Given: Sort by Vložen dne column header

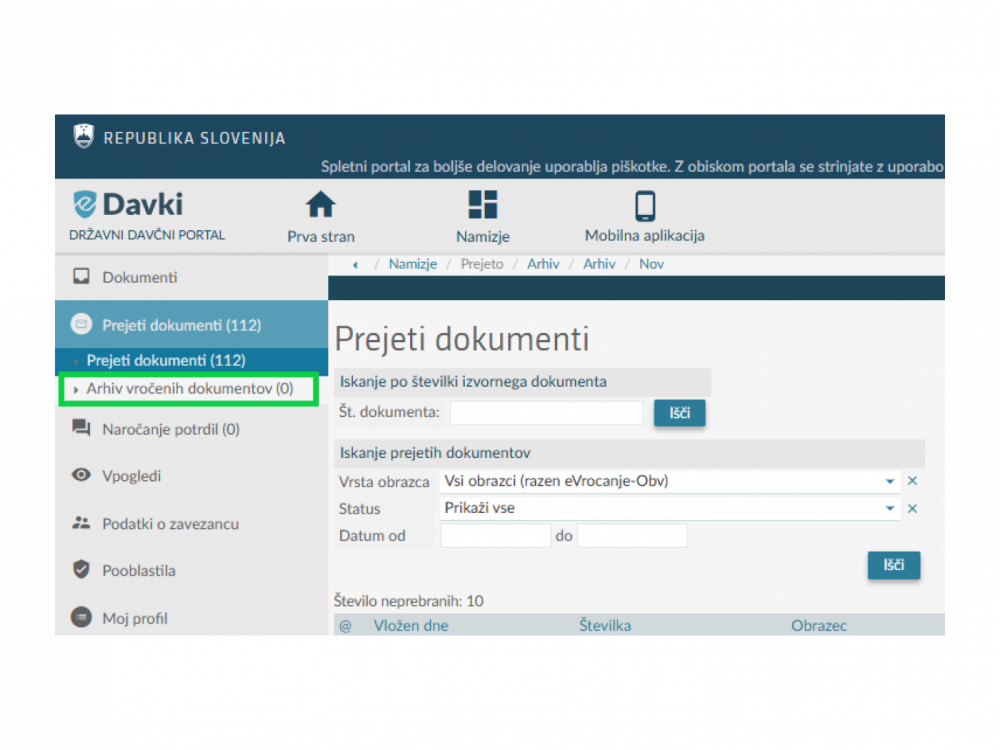Looking at the screenshot, I should (411, 626).
